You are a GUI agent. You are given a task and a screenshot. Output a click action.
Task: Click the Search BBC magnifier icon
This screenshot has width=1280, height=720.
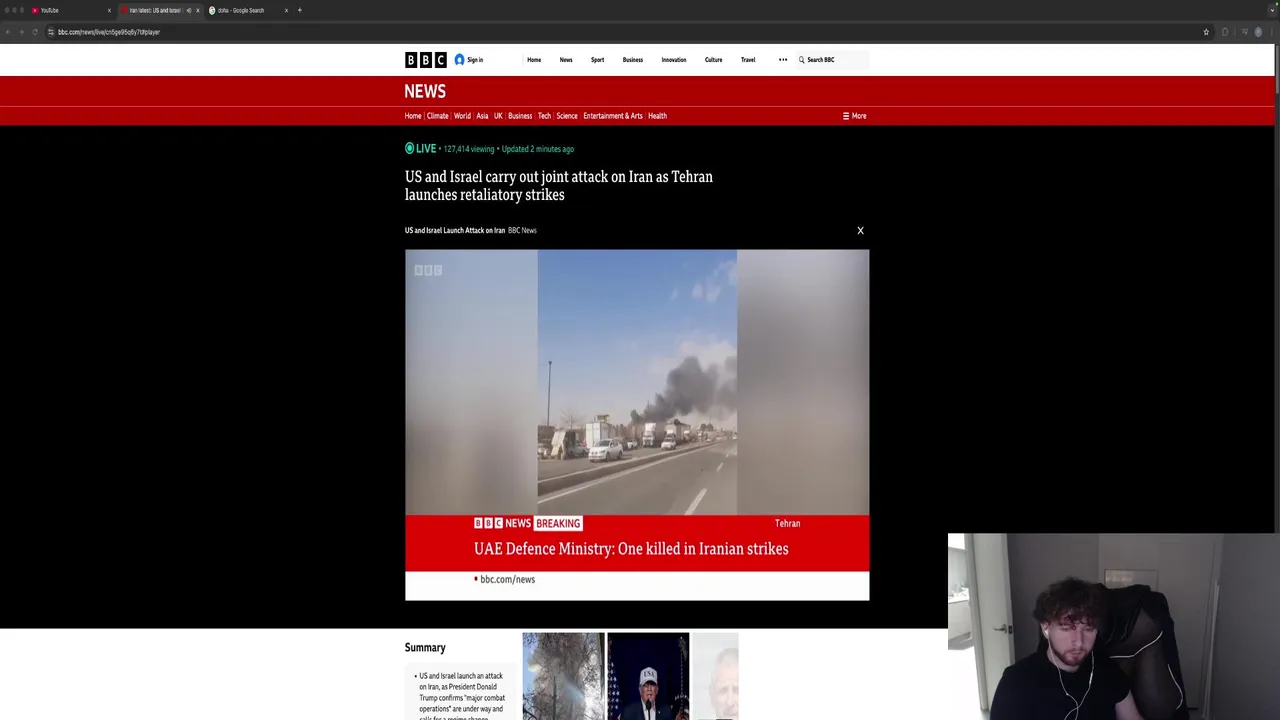801,60
